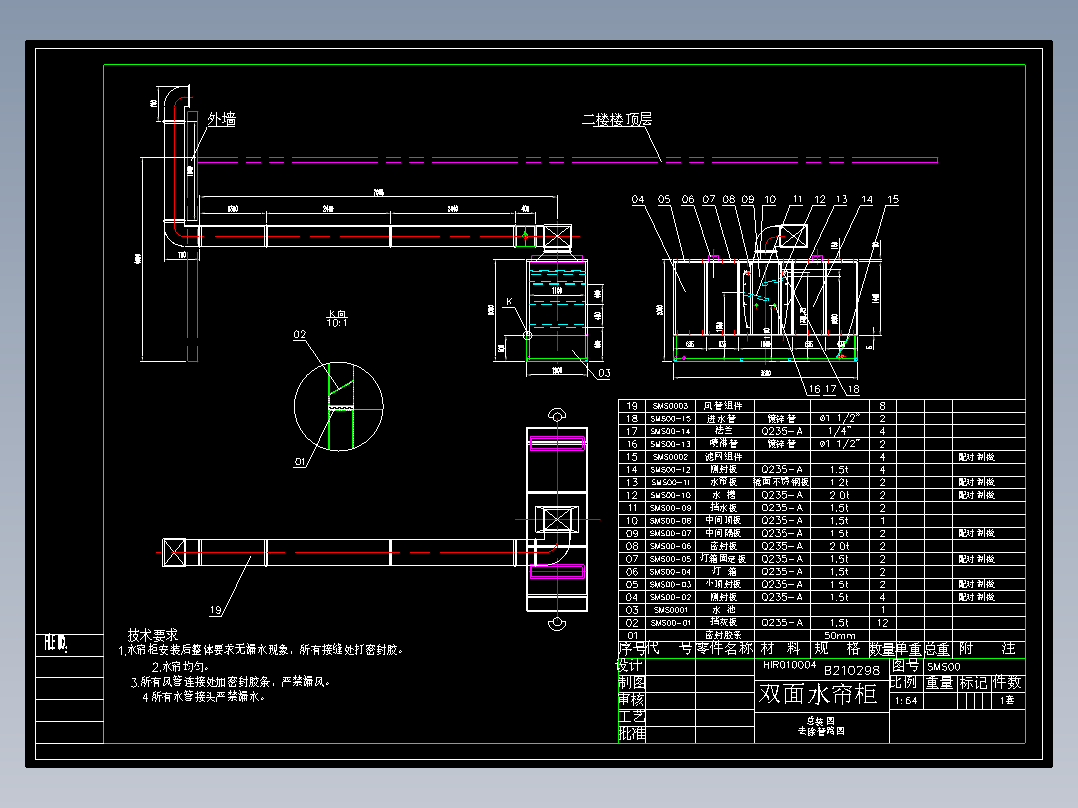Click the 规格 column header
Viewport: 1078px width, 808px height.
coord(837,648)
